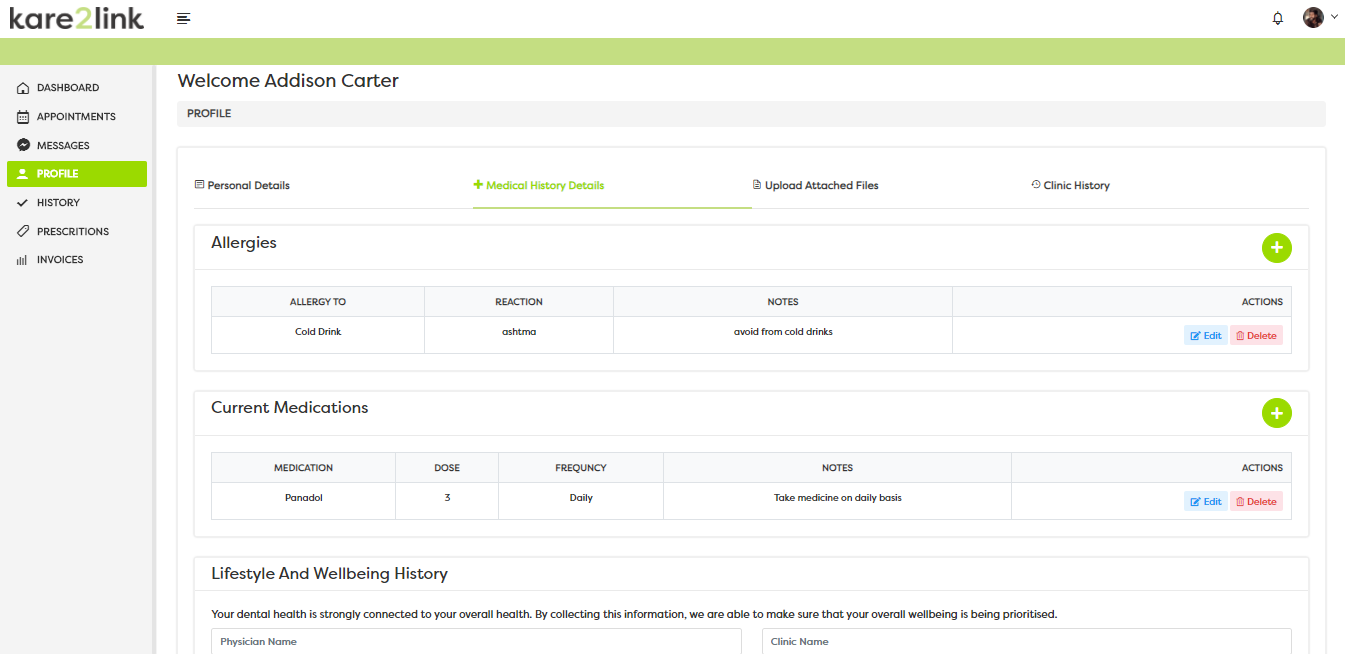Go to Appointments in sidebar
The image size is (1345, 654).
tap(75, 117)
